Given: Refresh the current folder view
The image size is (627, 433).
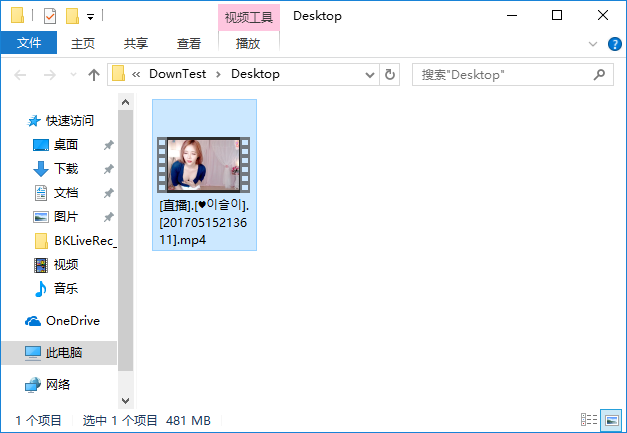Looking at the screenshot, I should coord(390,74).
